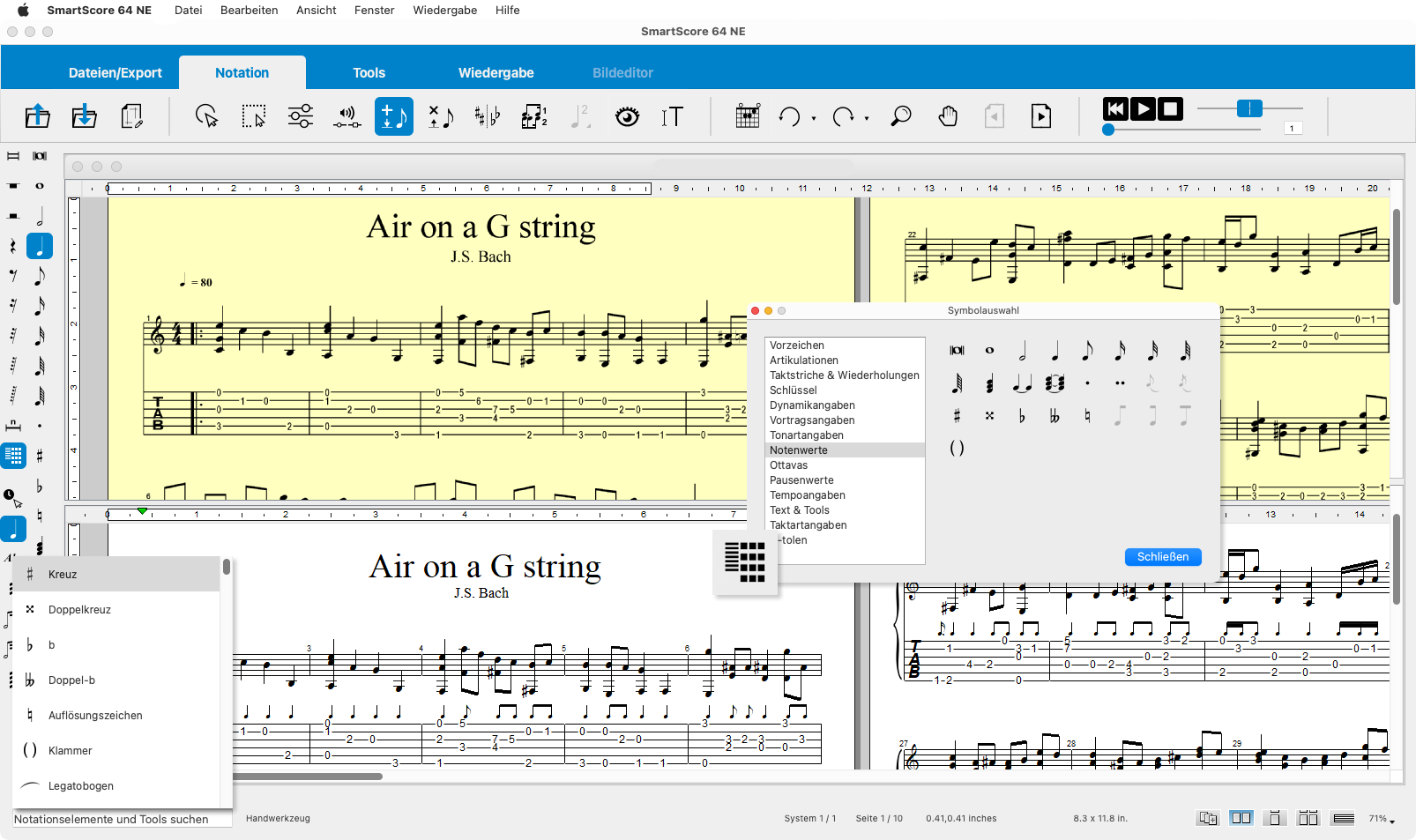1416x840 pixels.
Task: Switch to continuous lines view mode
Action: 1344,818
